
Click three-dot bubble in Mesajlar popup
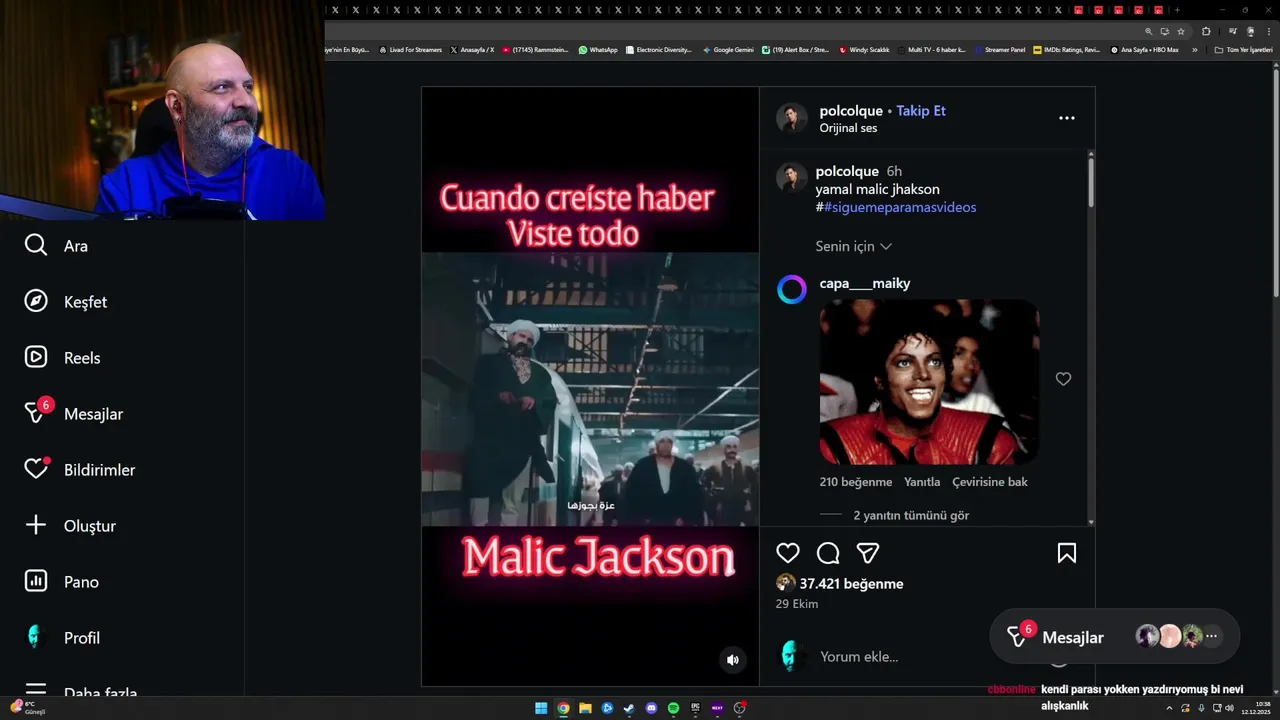point(1211,636)
